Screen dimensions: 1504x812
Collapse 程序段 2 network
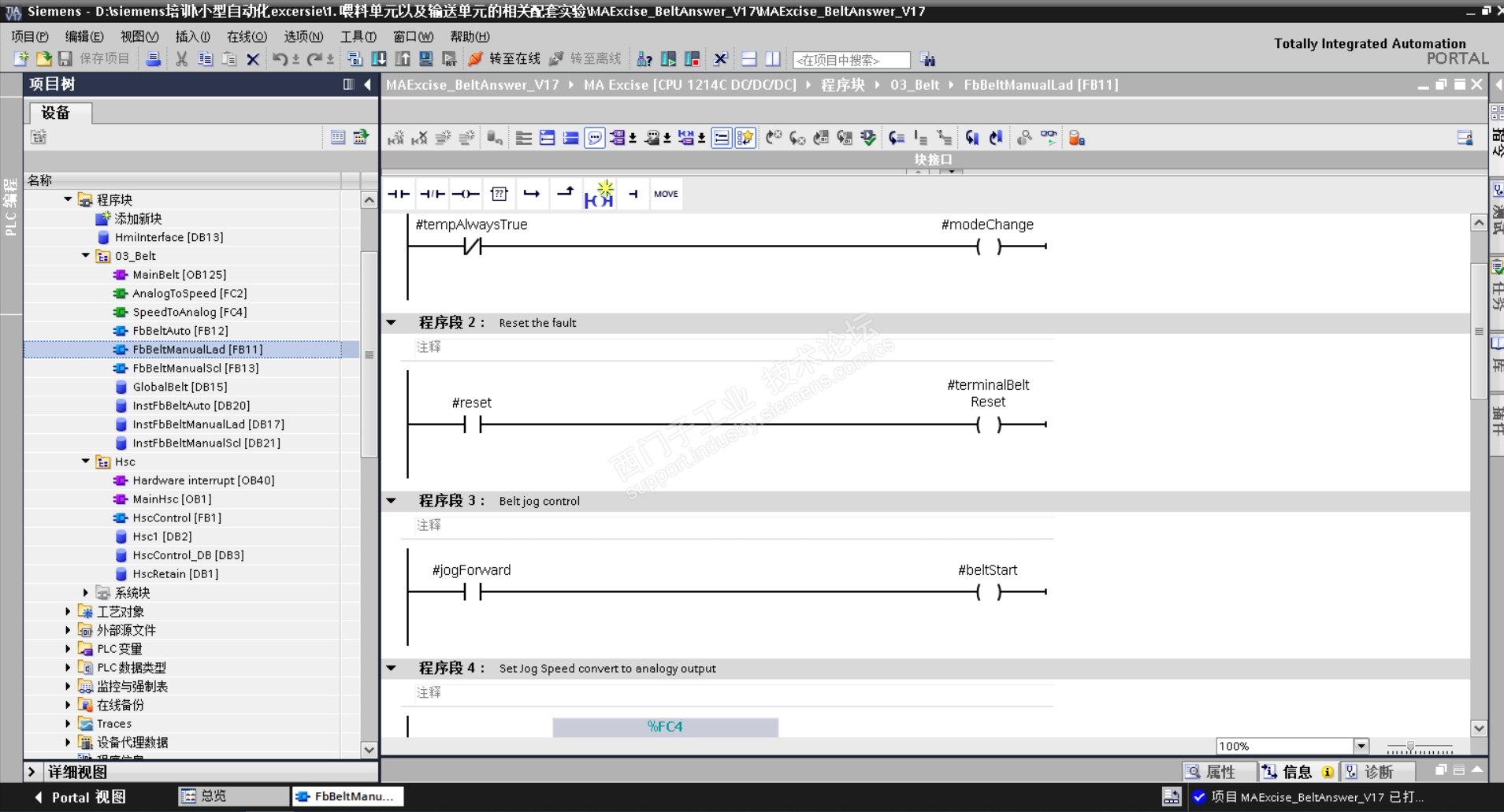click(391, 322)
